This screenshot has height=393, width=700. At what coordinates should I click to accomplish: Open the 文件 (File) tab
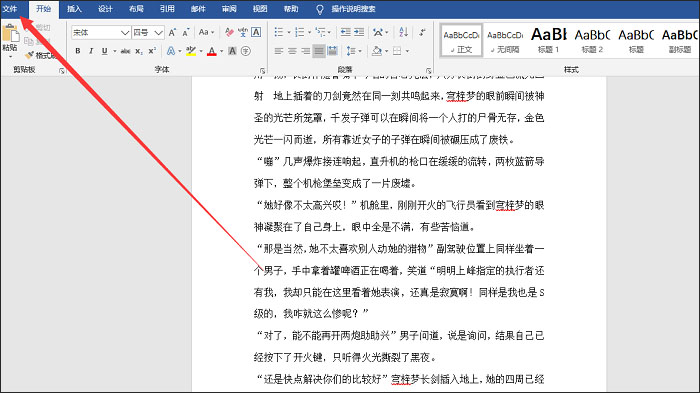(9, 8)
